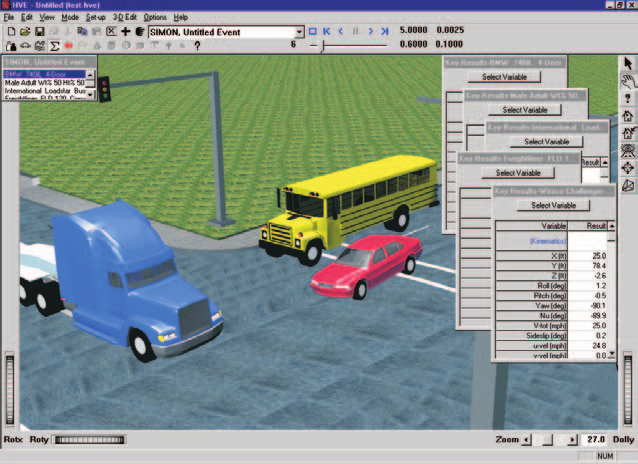Click the Roty rotation slider at bottom
This screenshot has height=464, width=638.
[x=90, y=440]
